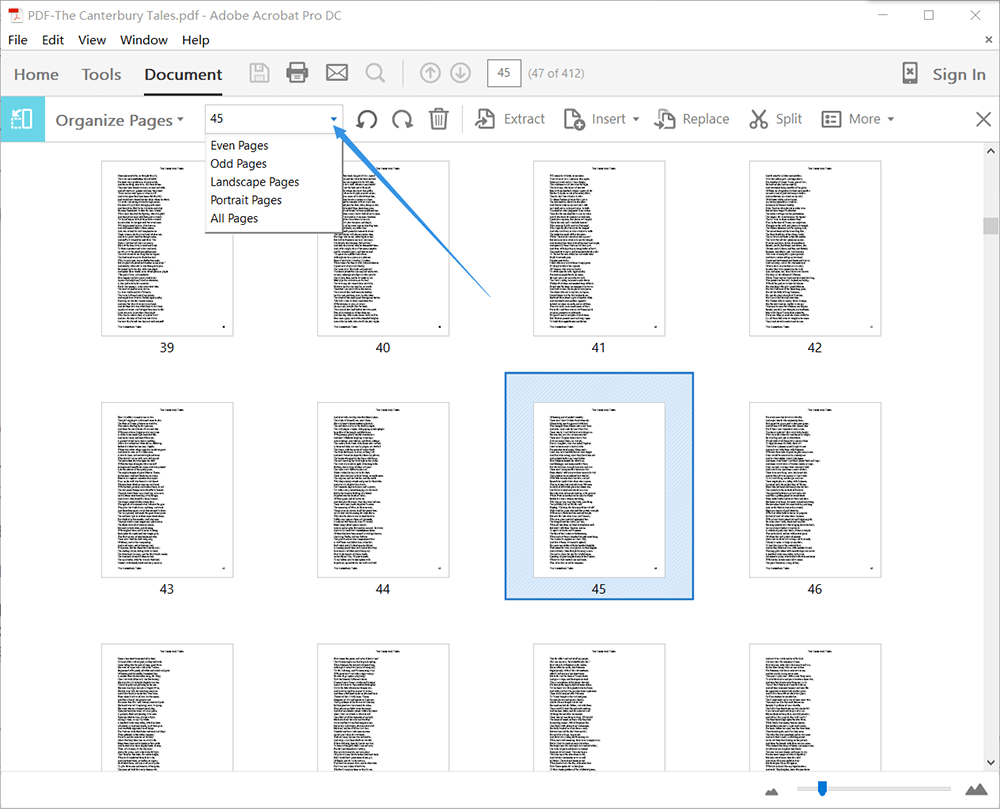This screenshot has height=809, width=1000.
Task: Click the search magnifier icon
Action: pyautogui.click(x=375, y=73)
